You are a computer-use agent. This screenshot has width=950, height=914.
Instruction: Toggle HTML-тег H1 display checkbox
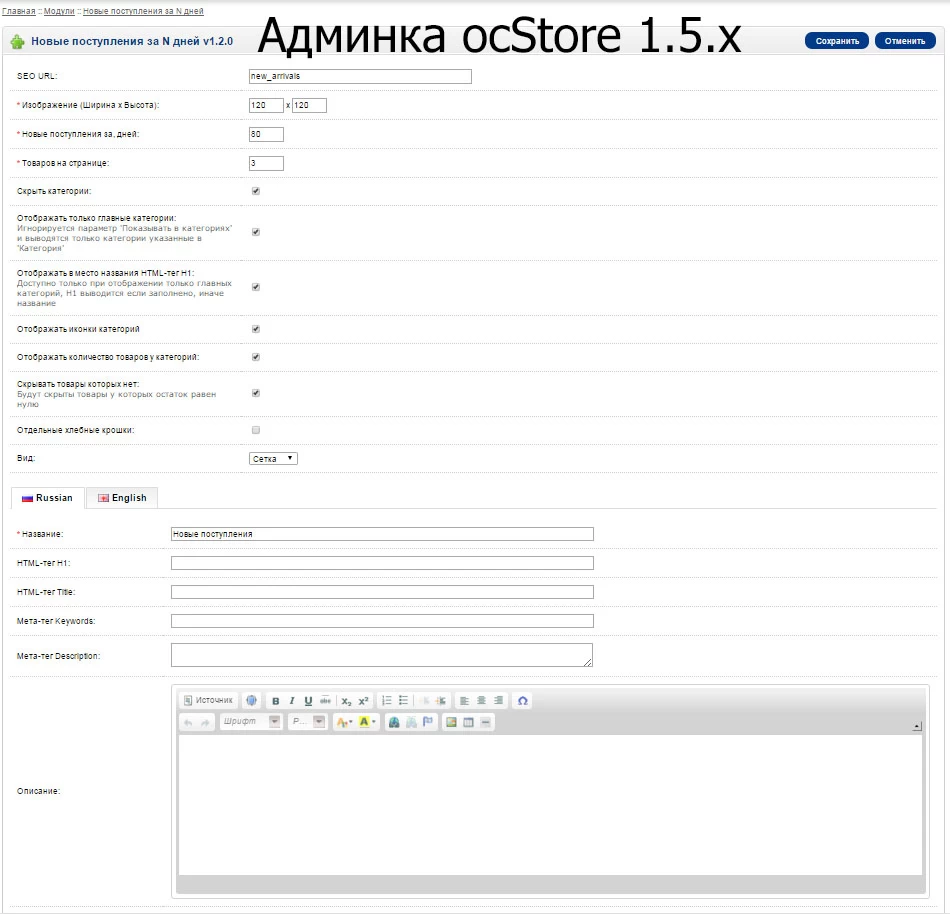coord(256,287)
